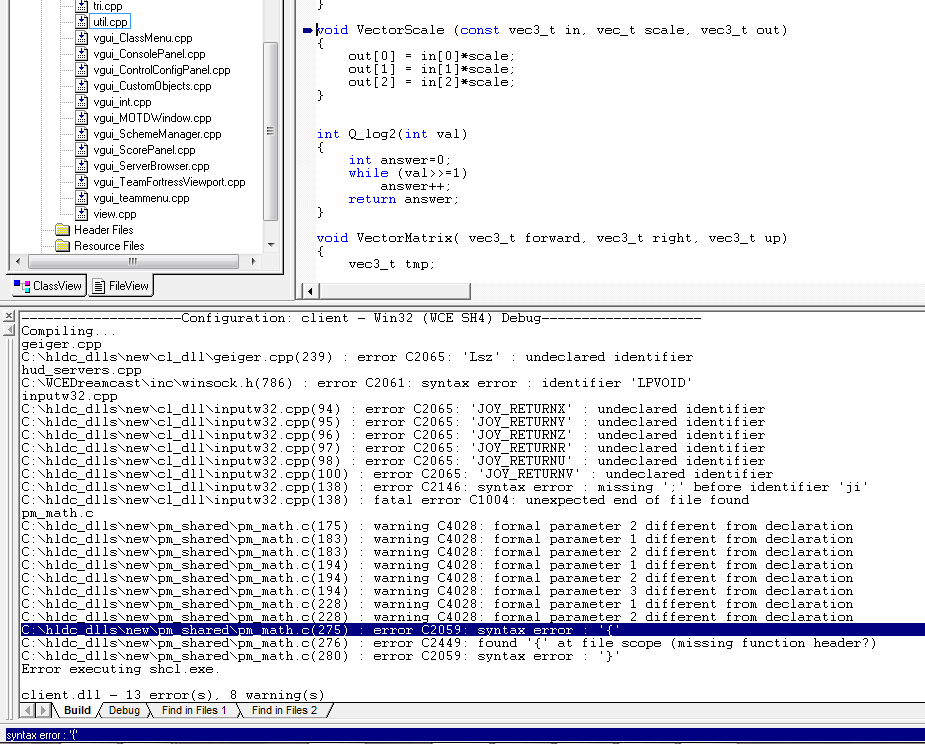925x744 pixels.
Task: Click the 'client.dll - 13 error(s)' summary line
Action: 173,694
